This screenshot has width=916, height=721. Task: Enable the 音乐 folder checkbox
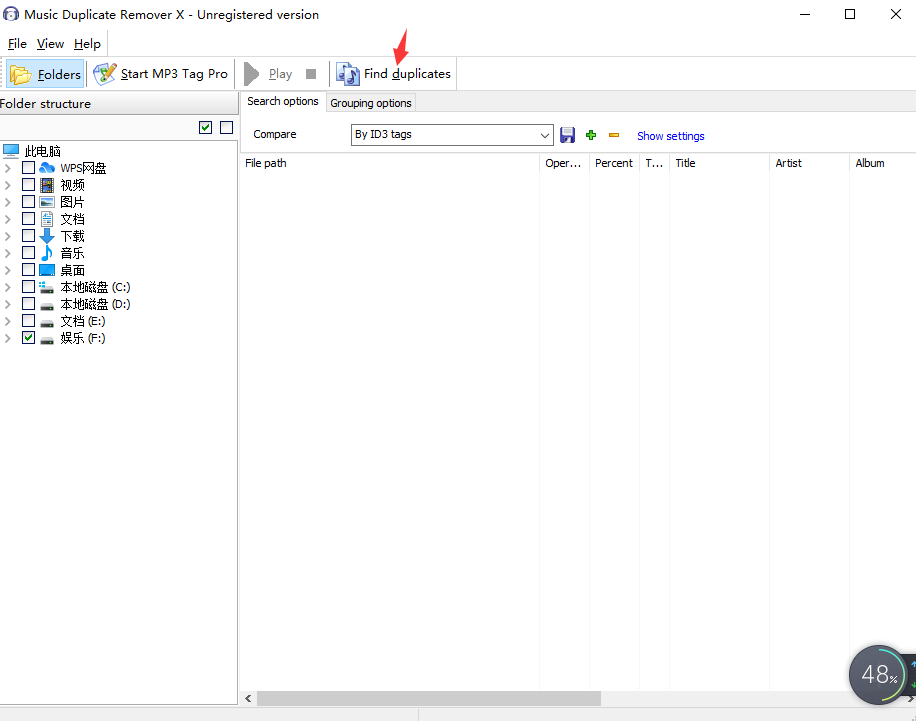pyautogui.click(x=28, y=253)
